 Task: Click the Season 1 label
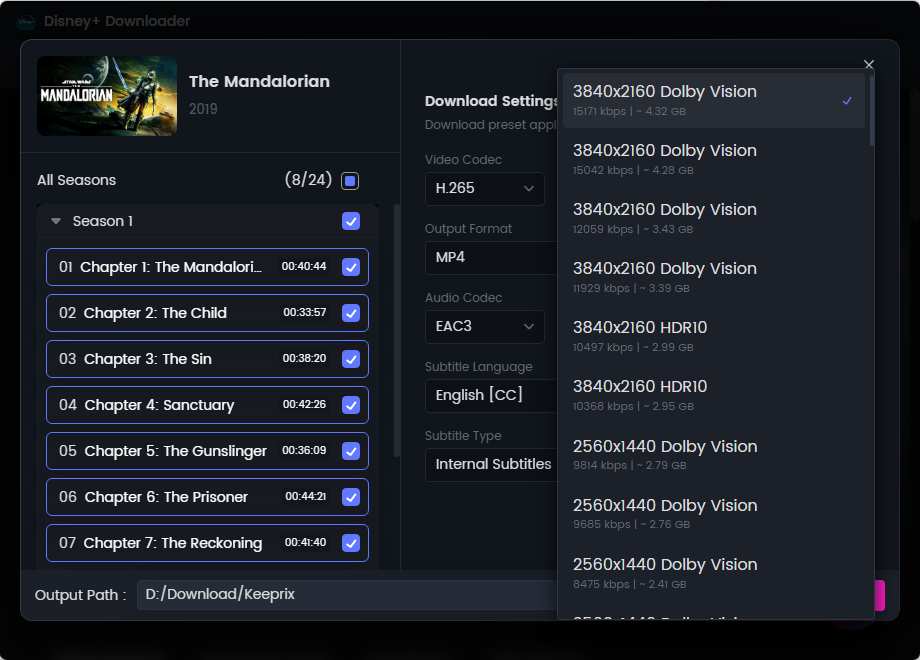[x=103, y=221]
